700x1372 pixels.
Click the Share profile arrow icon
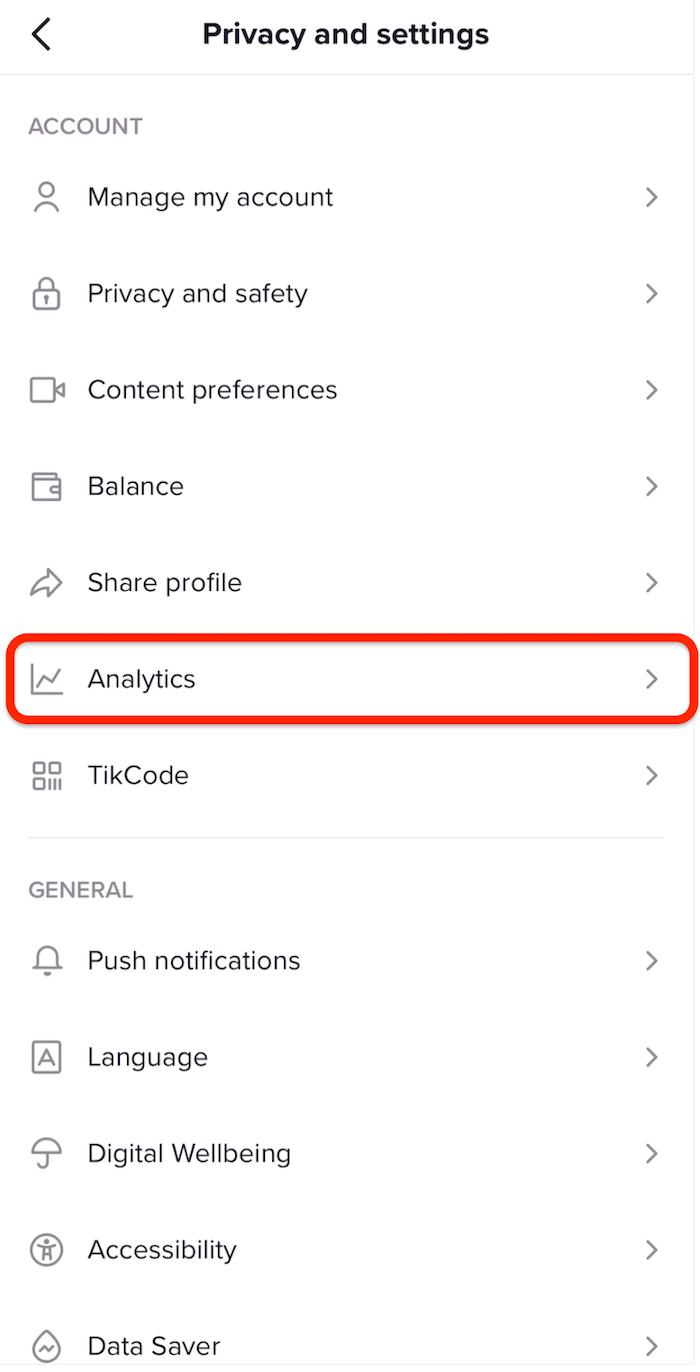coord(47,583)
